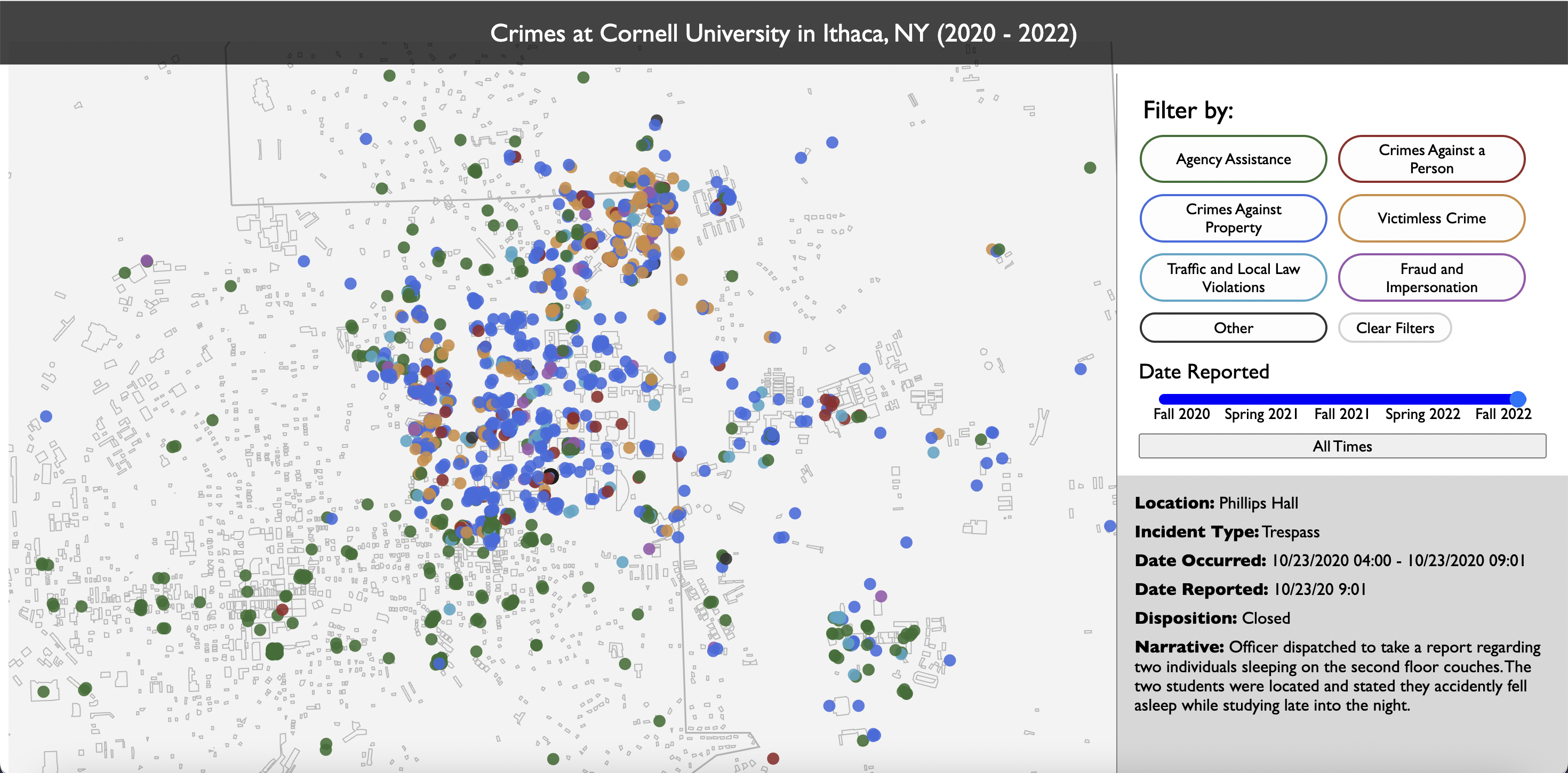Click the Disposition: Closed line
This screenshot has height=773, width=1568.
pos(1212,618)
